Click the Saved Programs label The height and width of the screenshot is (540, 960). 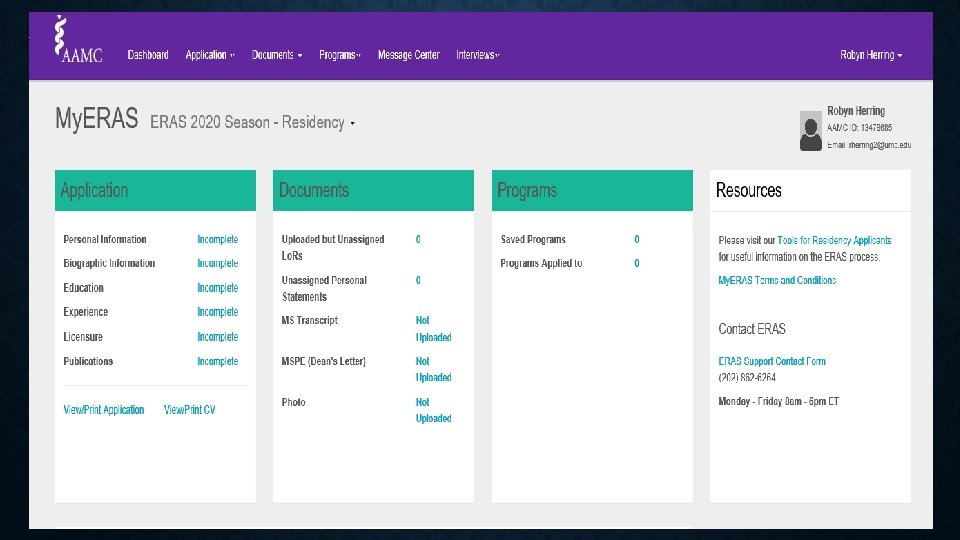pos(533,239)
